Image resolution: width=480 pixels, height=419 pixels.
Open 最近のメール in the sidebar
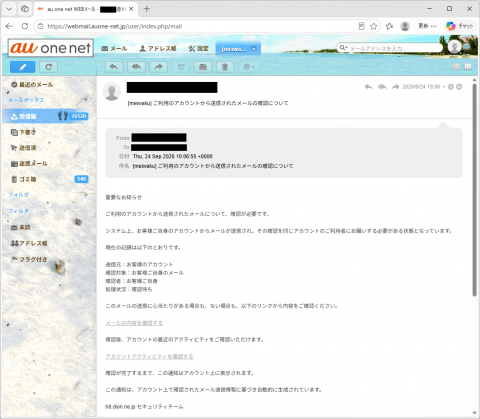point(32,85)
